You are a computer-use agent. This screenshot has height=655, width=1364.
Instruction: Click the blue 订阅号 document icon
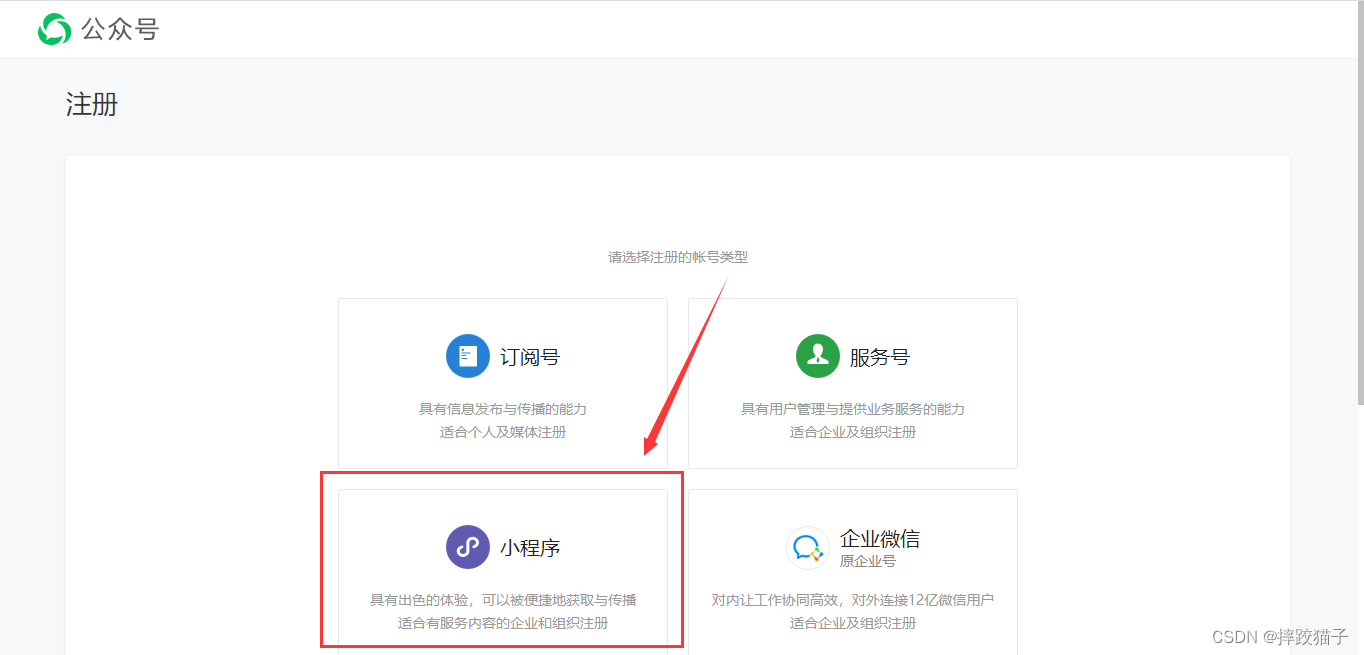[x=468, y=356]
